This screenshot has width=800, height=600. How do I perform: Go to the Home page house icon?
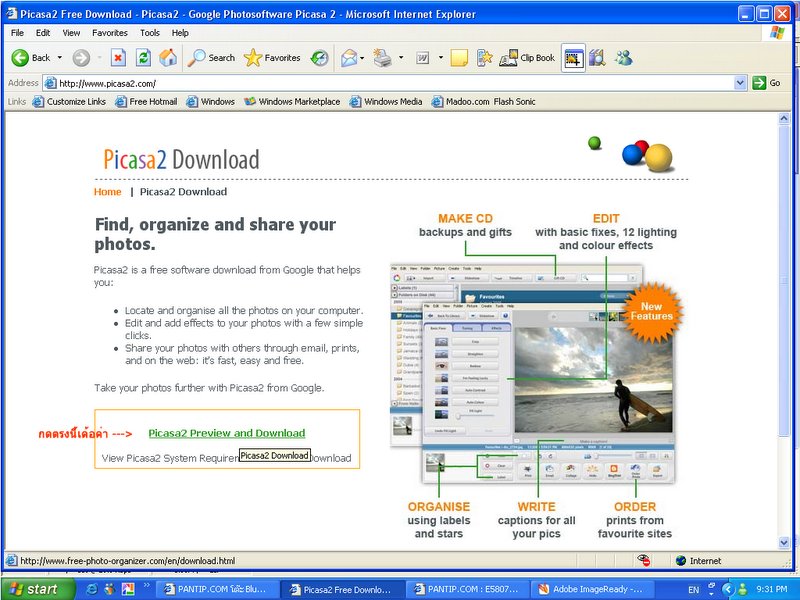[x=168, y=58]
